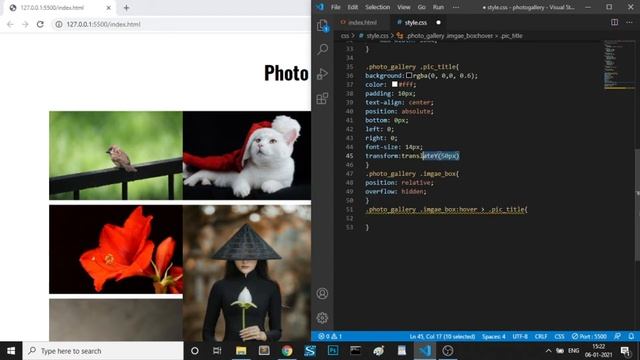Click .pic_title in the breadcrumb

coord(512,36)
